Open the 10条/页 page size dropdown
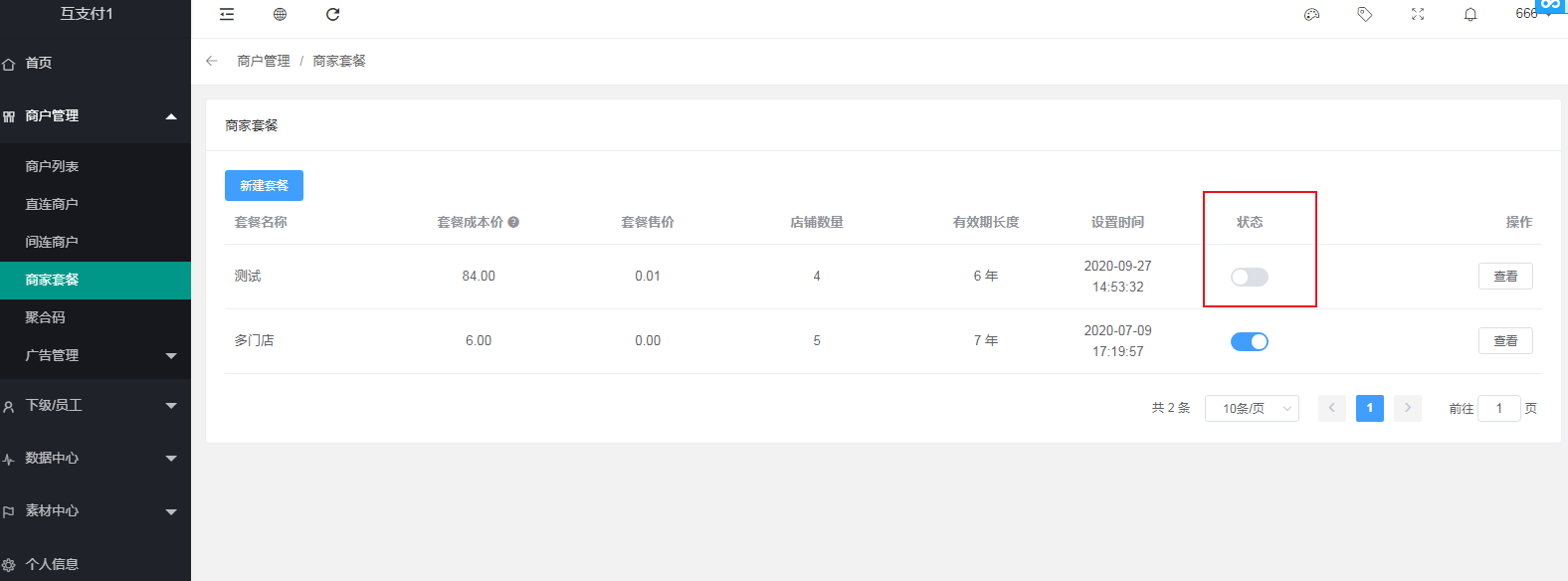1568x581 pixels. pyautogui.click(x=1252, y=408)
